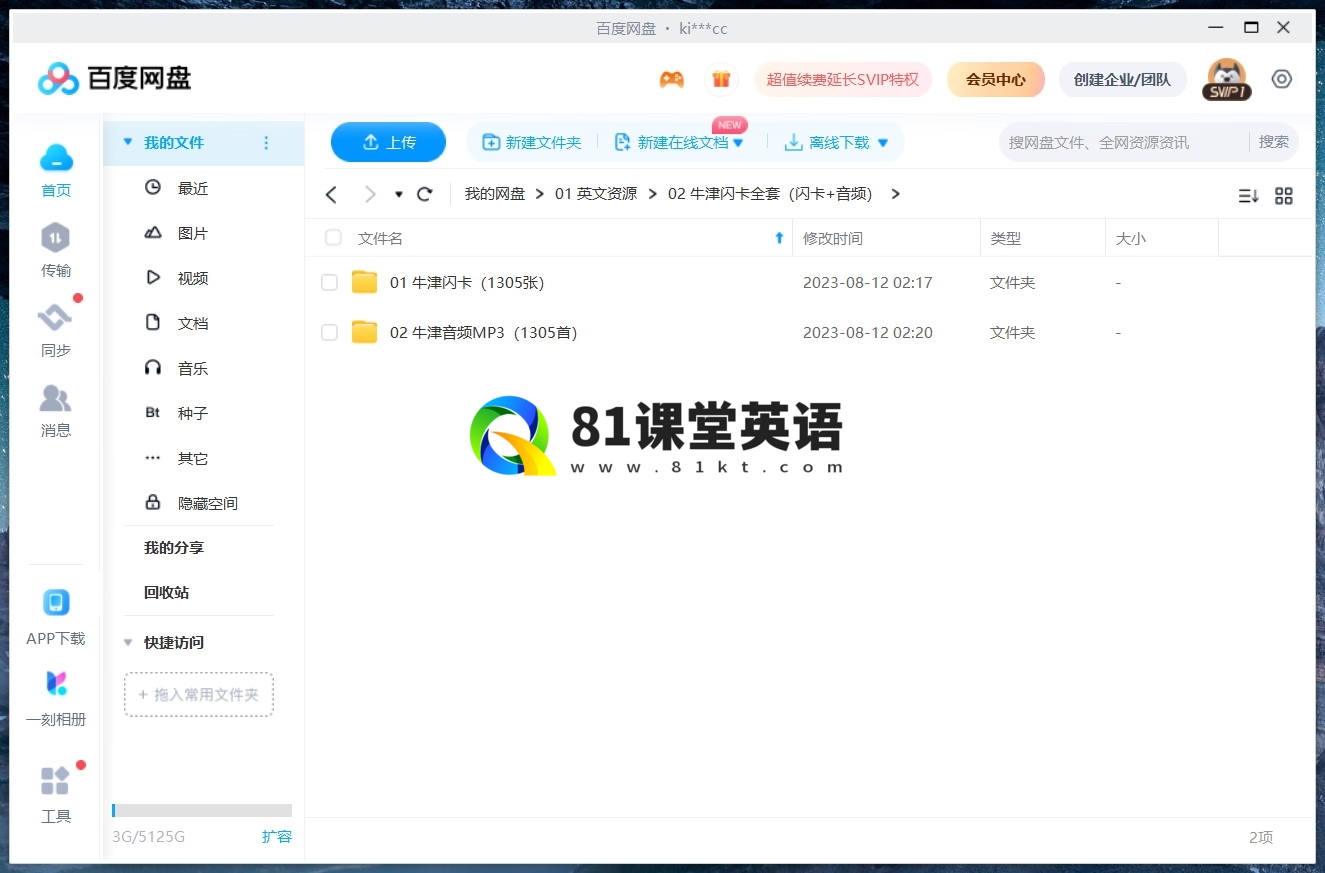Image resolution: width=1325 pixels, height=873 pixels.
Task: Show 最近 recent files
Action: [193, 188]
